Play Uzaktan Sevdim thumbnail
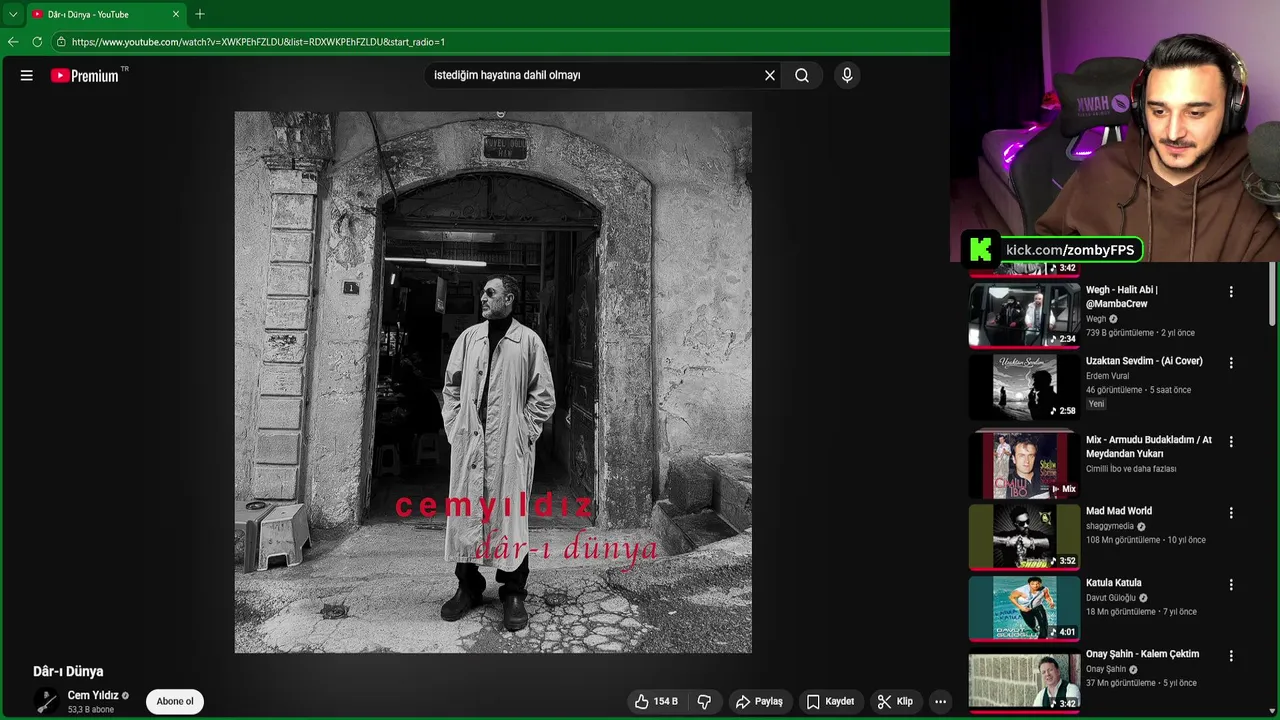This screenshot has height=720, width=1280. 1025,387
